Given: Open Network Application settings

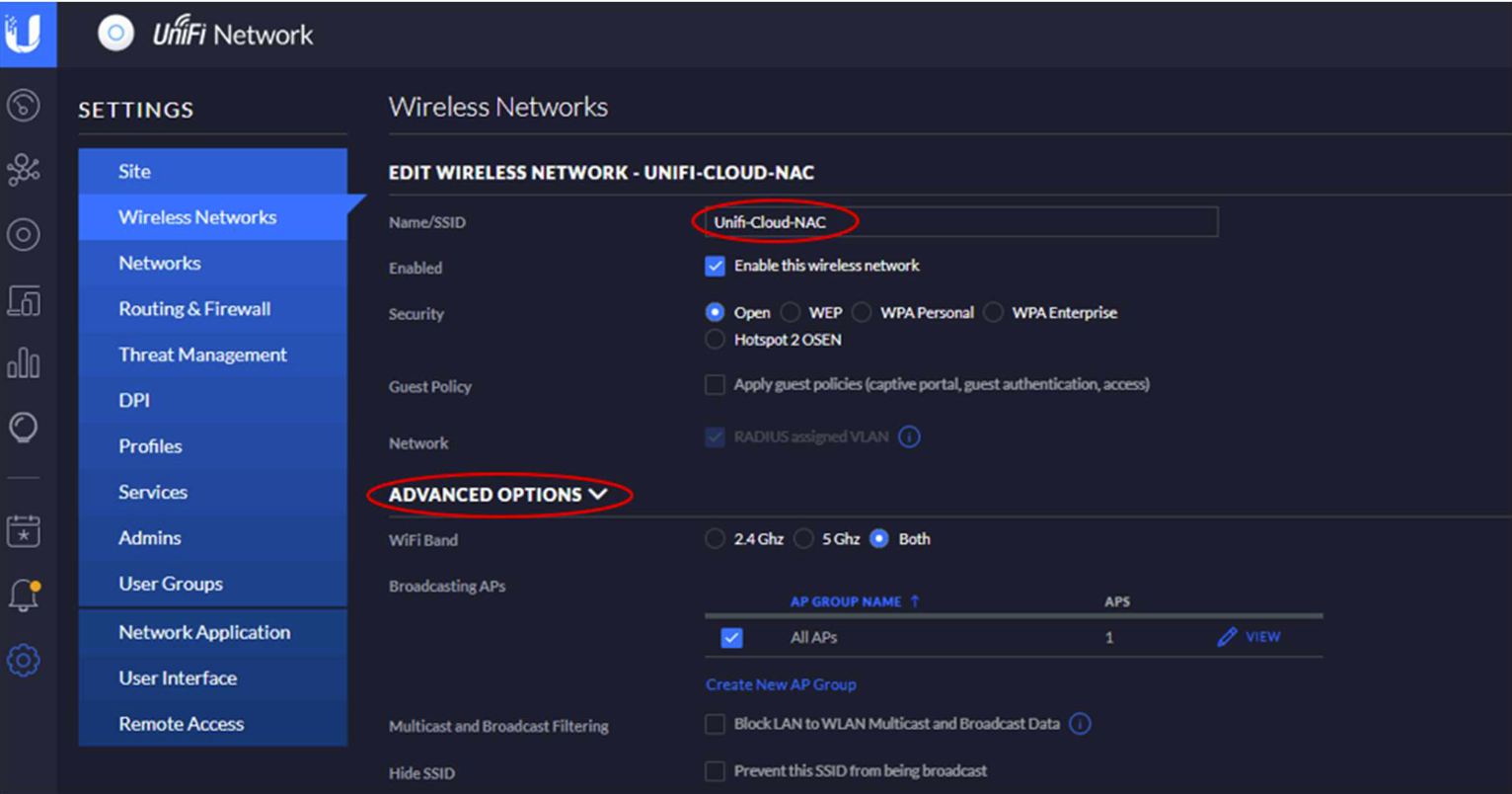Looking at the screenshot, I should click(x=213, y=632).
